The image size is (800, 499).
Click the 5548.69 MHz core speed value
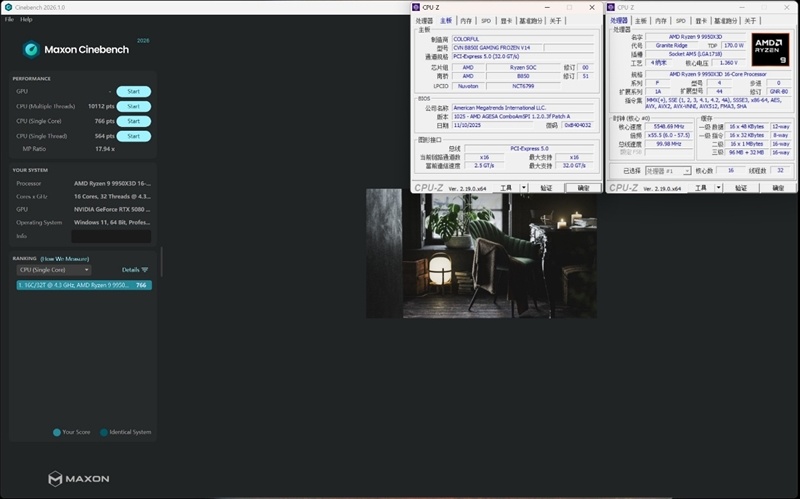click(669, 126)
